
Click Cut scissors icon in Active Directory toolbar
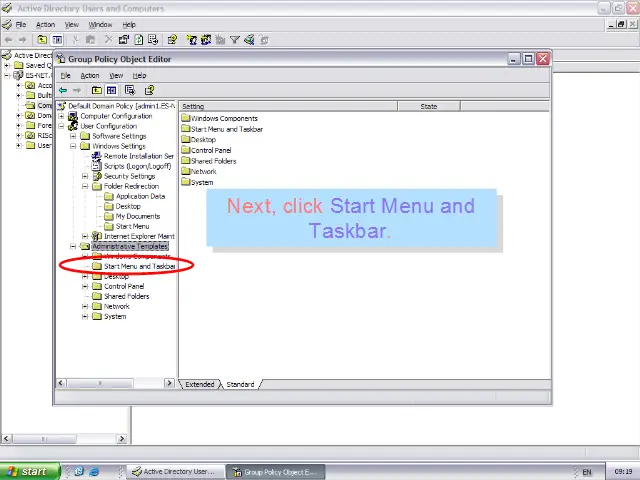(76, 40)
